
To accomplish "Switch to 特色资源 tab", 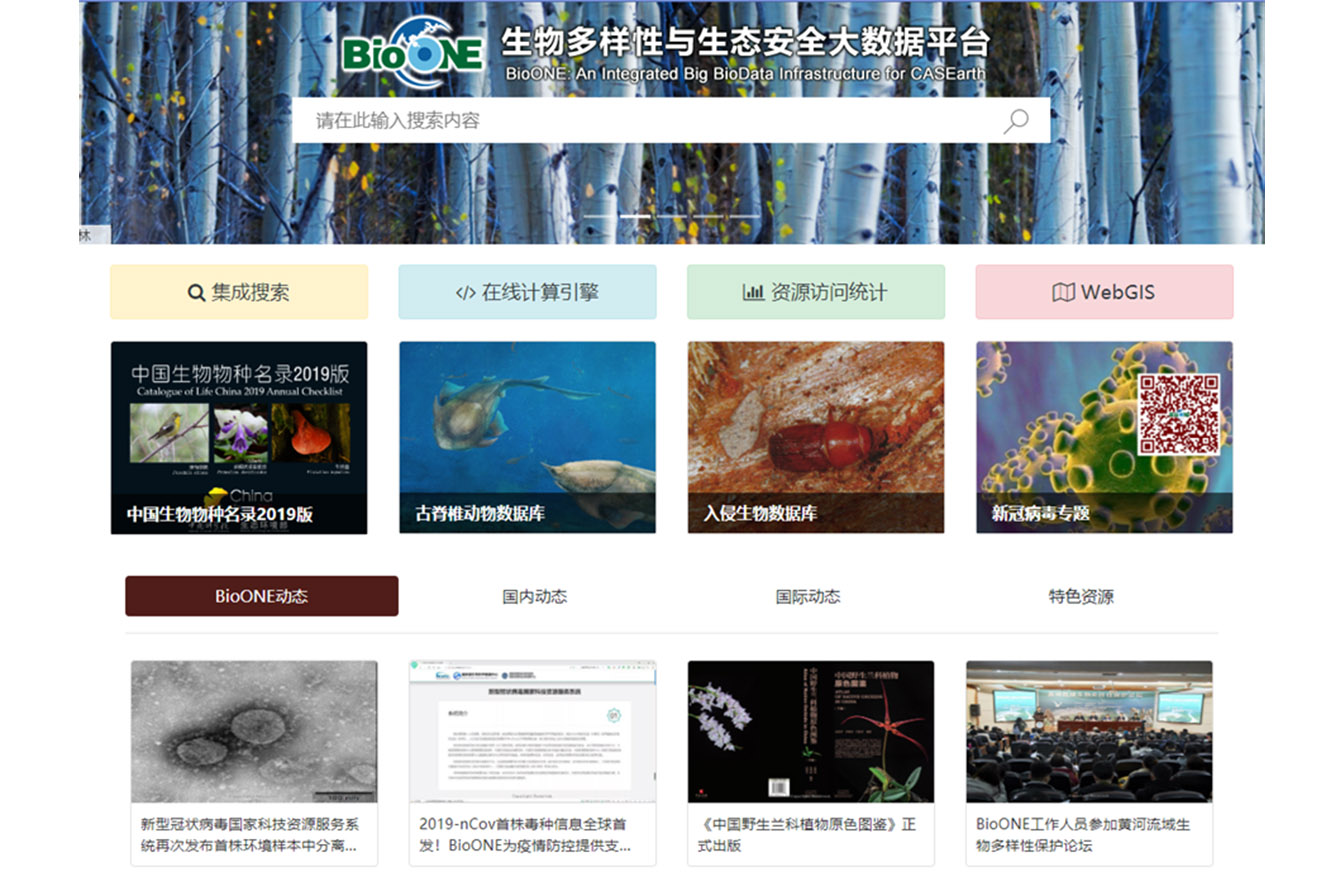I will (1081, 597).
